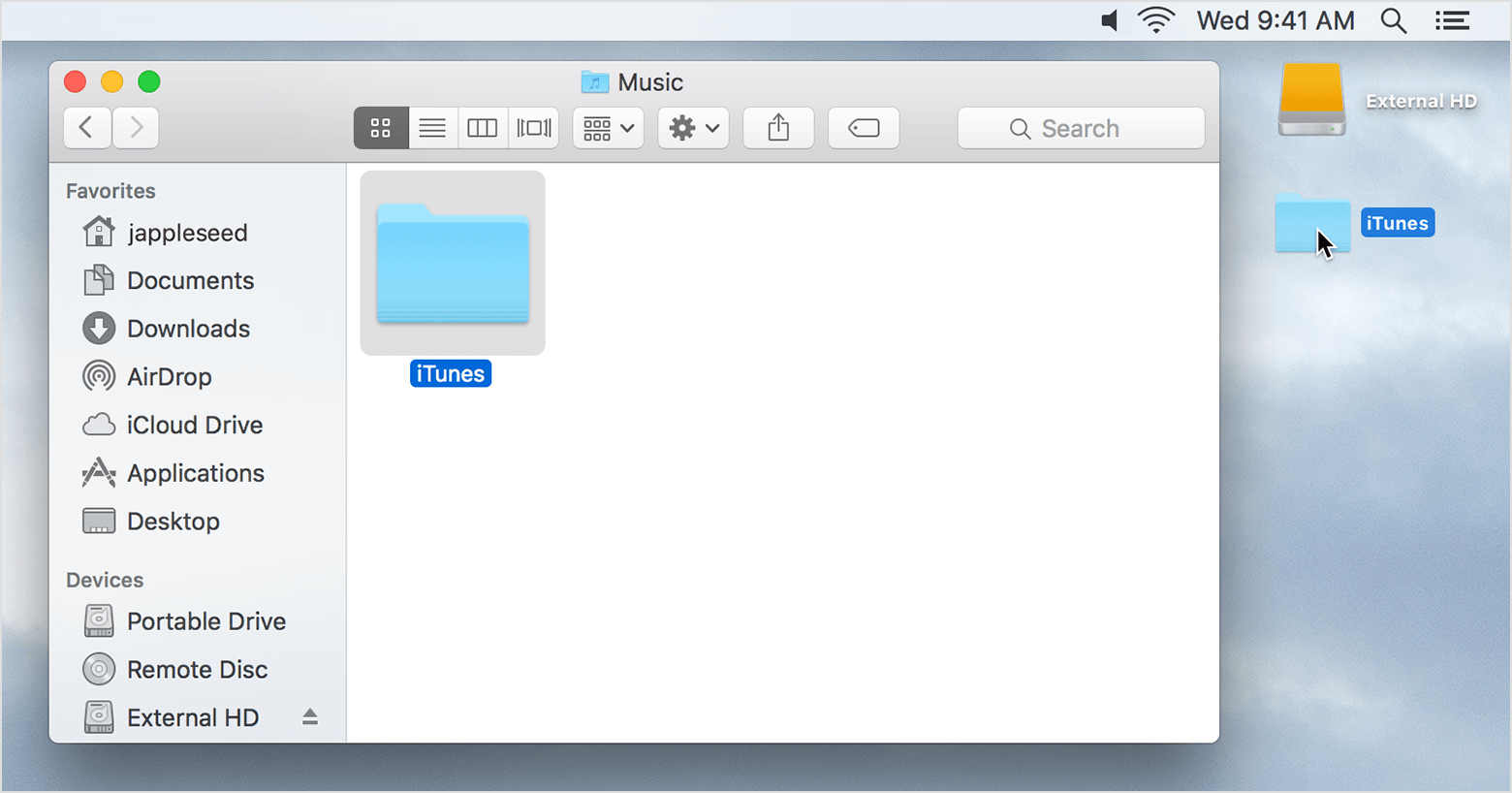Click the Music title text in the title bar
Screen dimensions: 1512x793
(x=650, y=82)
